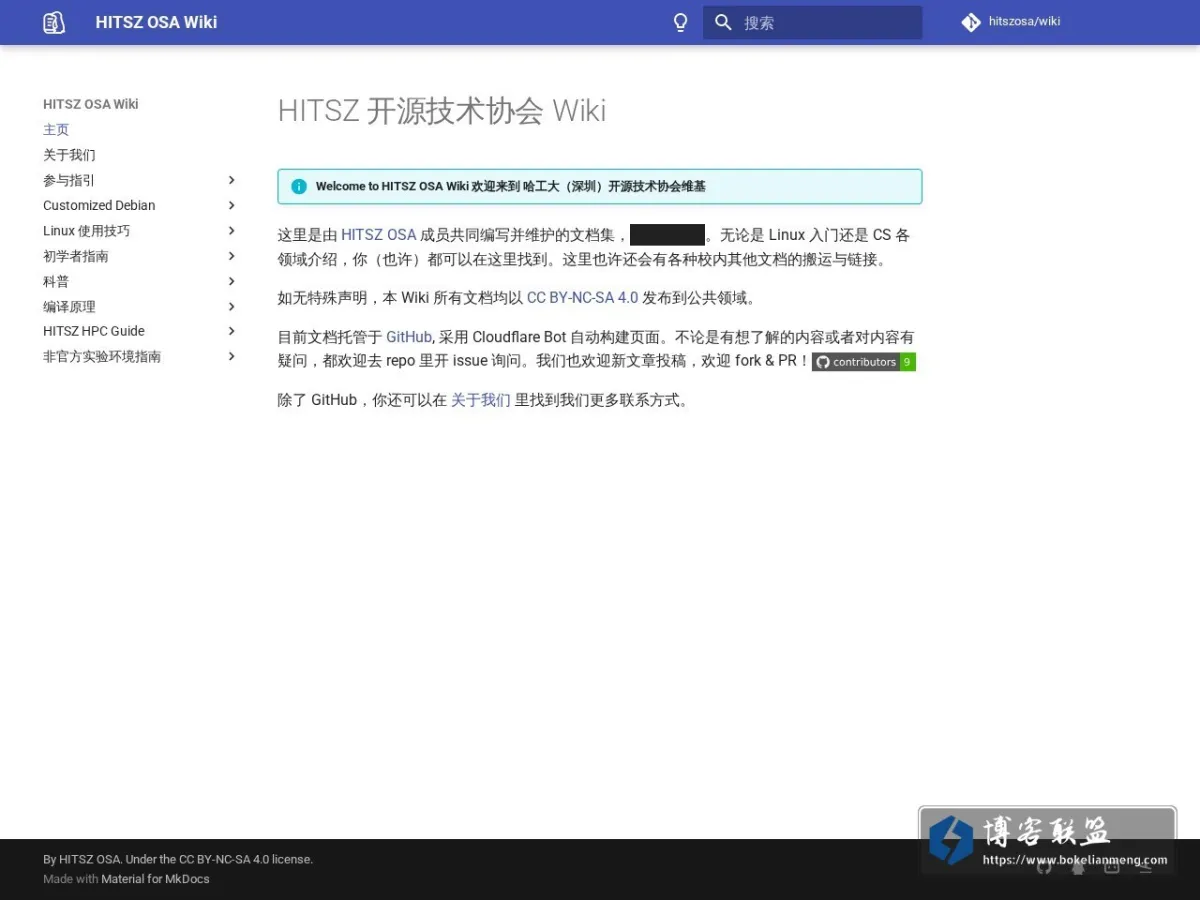
Task: Expand the 初学者指南 chevron
Action: click(231, 256)
